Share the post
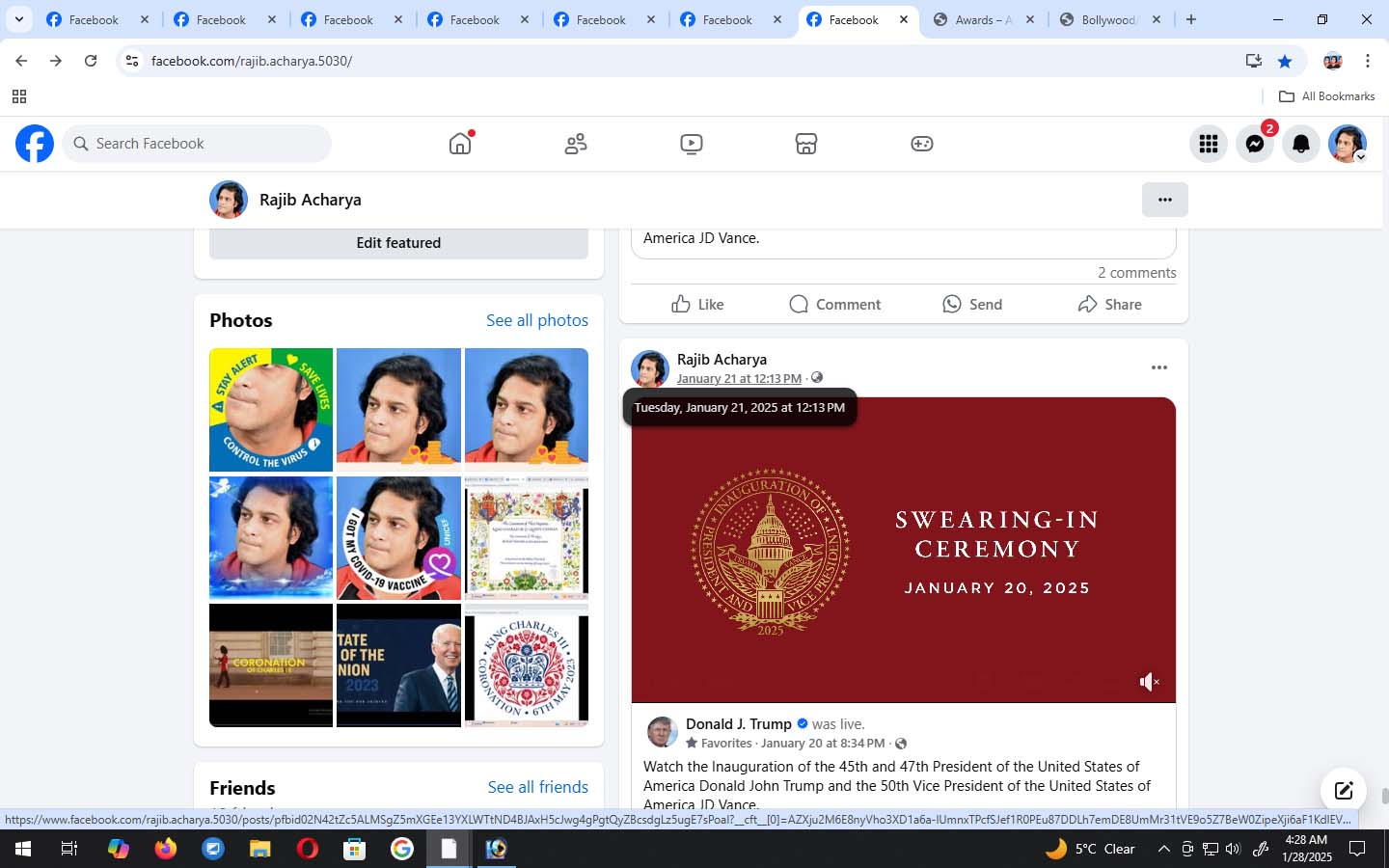 [1110, 304]
